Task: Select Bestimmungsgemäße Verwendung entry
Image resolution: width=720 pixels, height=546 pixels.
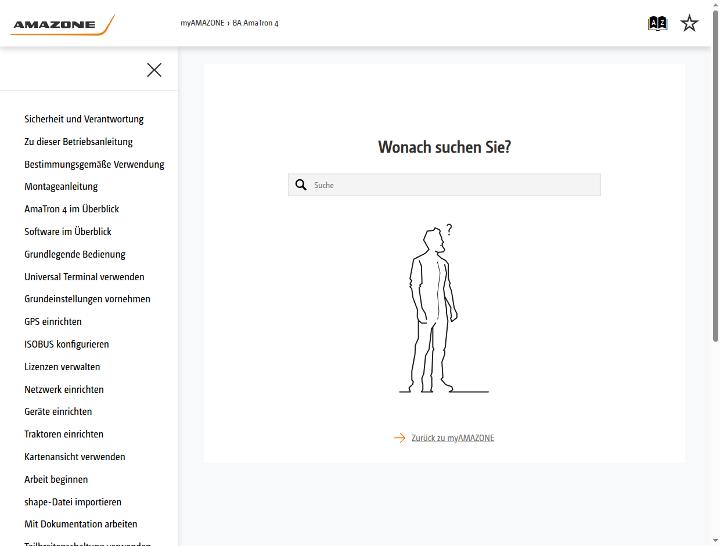Action: (x=94, y=164)
